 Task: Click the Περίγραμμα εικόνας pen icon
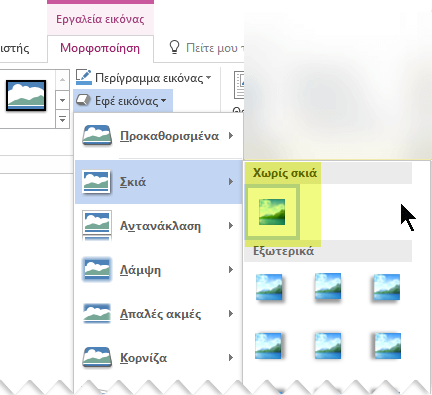point(83,77)
